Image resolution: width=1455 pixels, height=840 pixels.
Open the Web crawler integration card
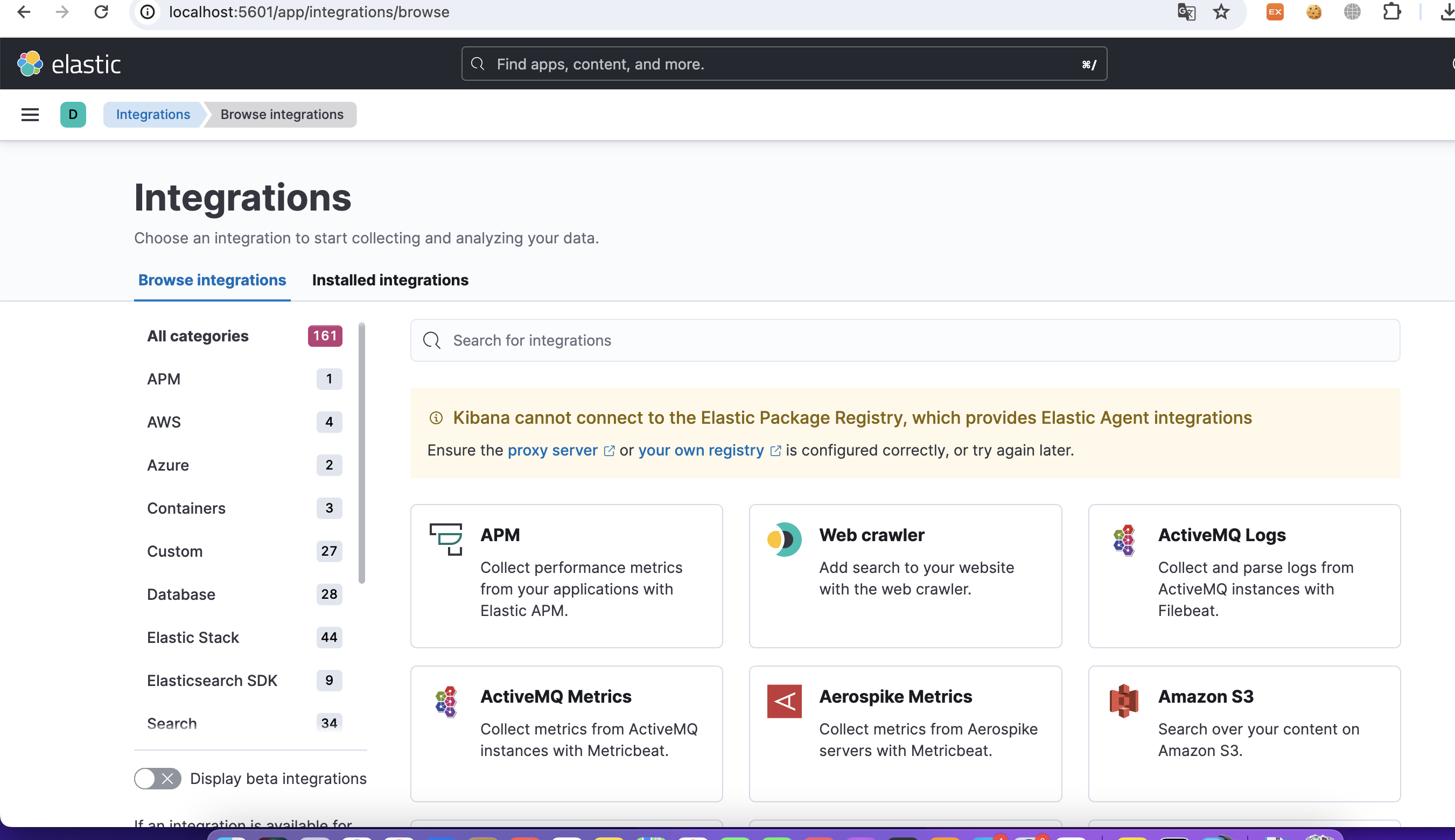[905, 576]
